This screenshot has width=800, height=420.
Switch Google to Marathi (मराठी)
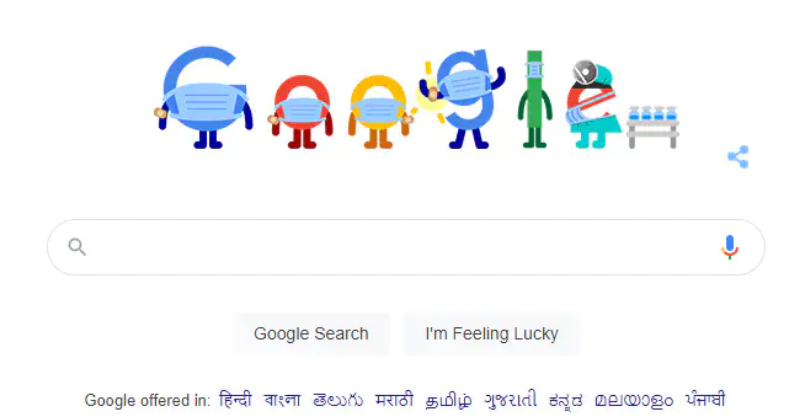tap(394, 400)
